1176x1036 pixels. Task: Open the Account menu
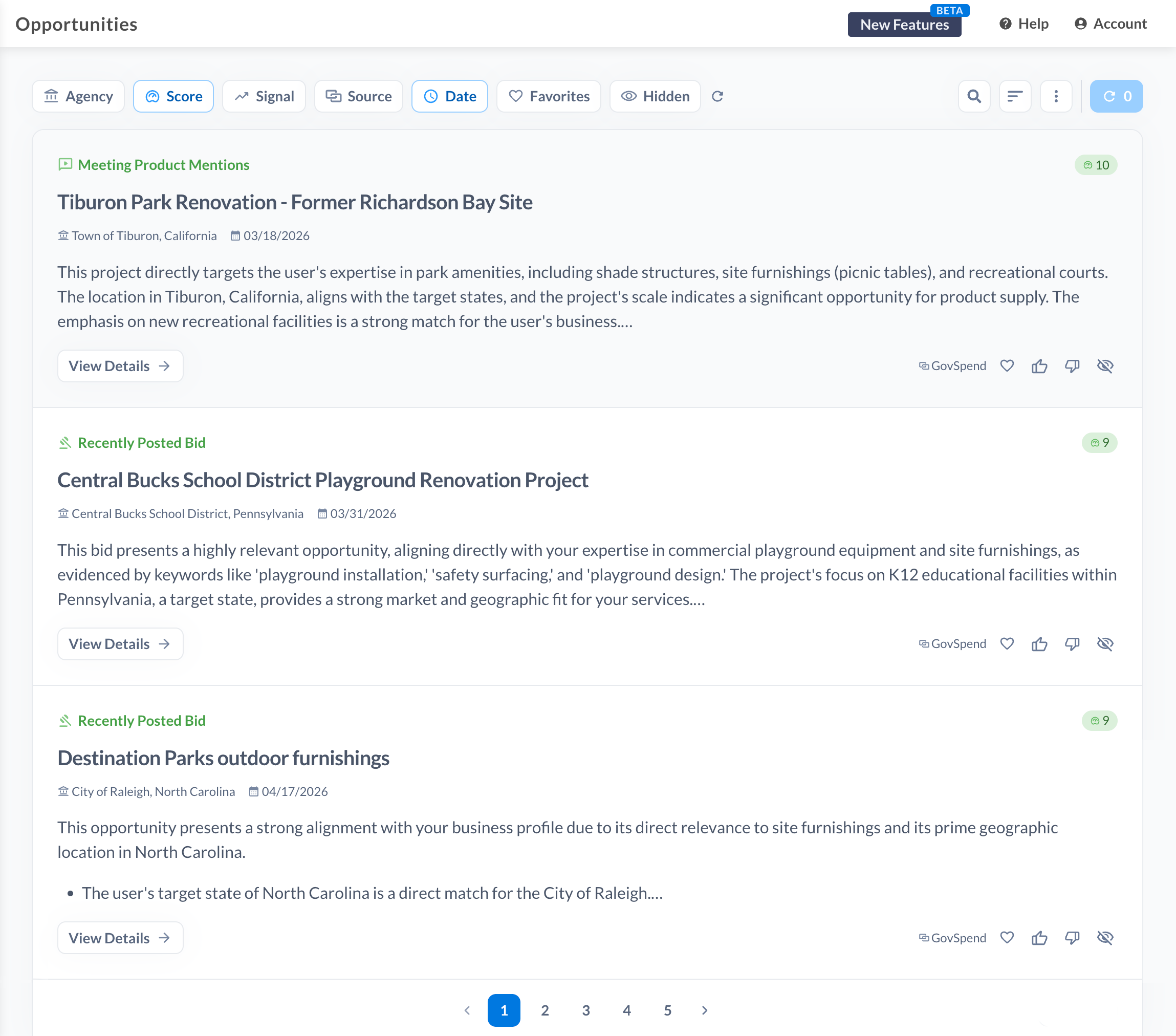(1110, 24)
